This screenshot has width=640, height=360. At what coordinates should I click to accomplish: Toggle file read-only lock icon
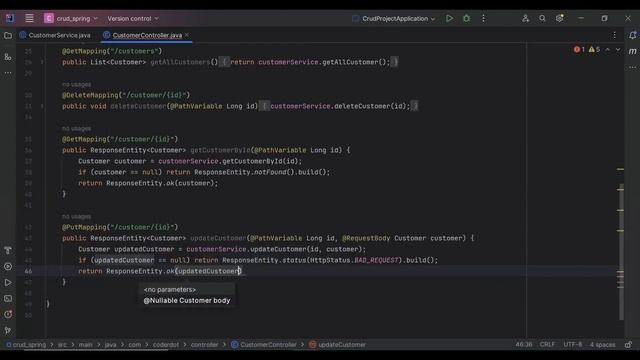point(628,344)
